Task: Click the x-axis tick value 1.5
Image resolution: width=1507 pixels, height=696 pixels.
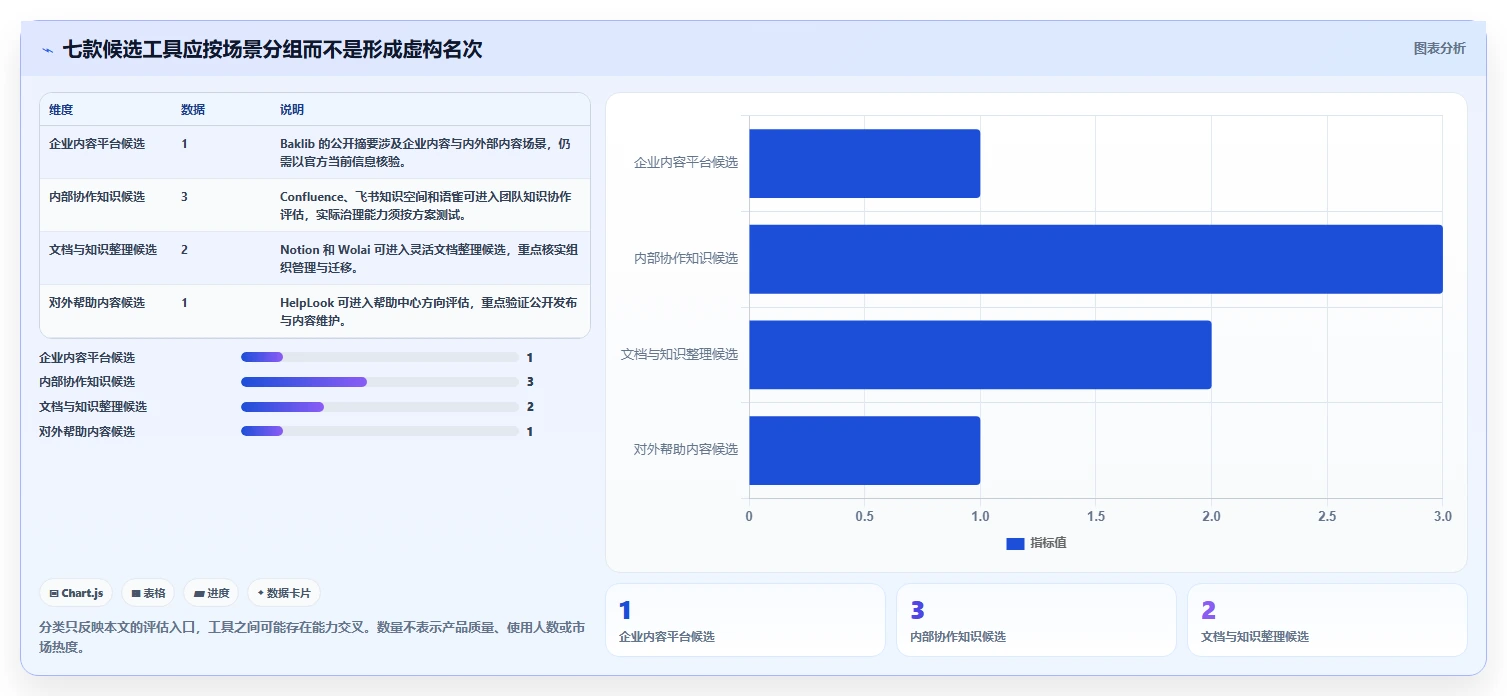Action: coord(1096,516)
